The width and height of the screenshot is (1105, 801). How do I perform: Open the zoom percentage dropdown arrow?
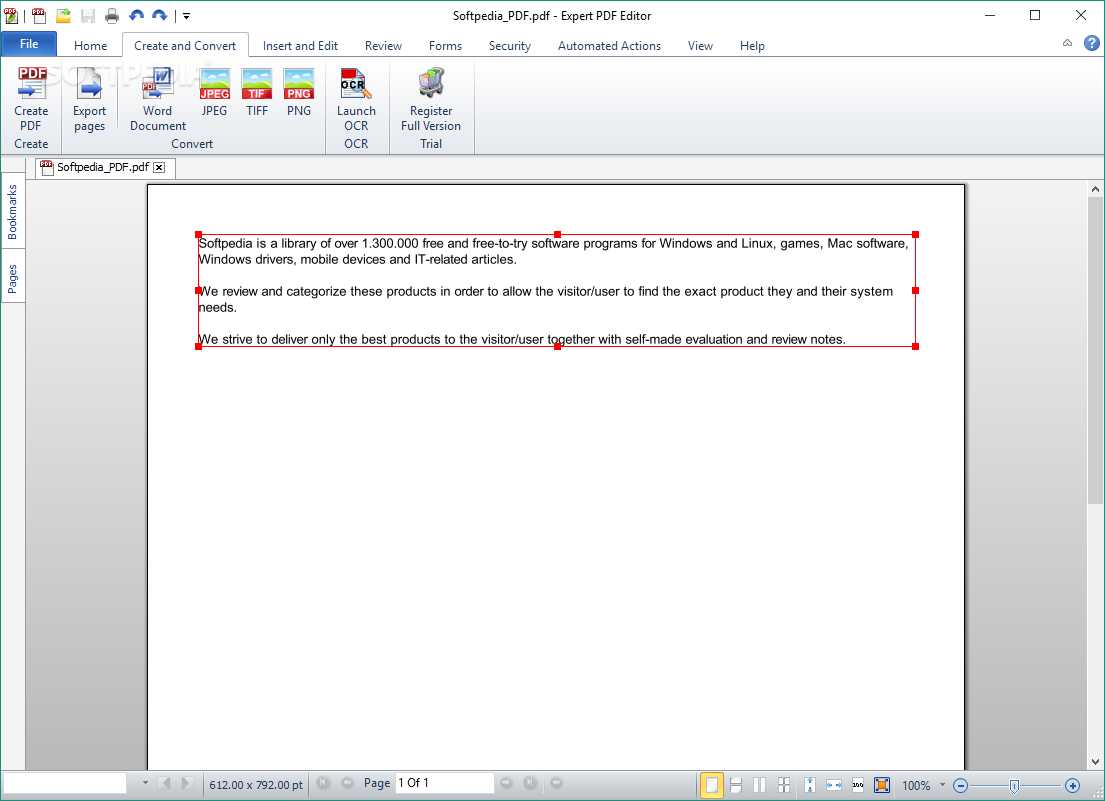[942, 784]
